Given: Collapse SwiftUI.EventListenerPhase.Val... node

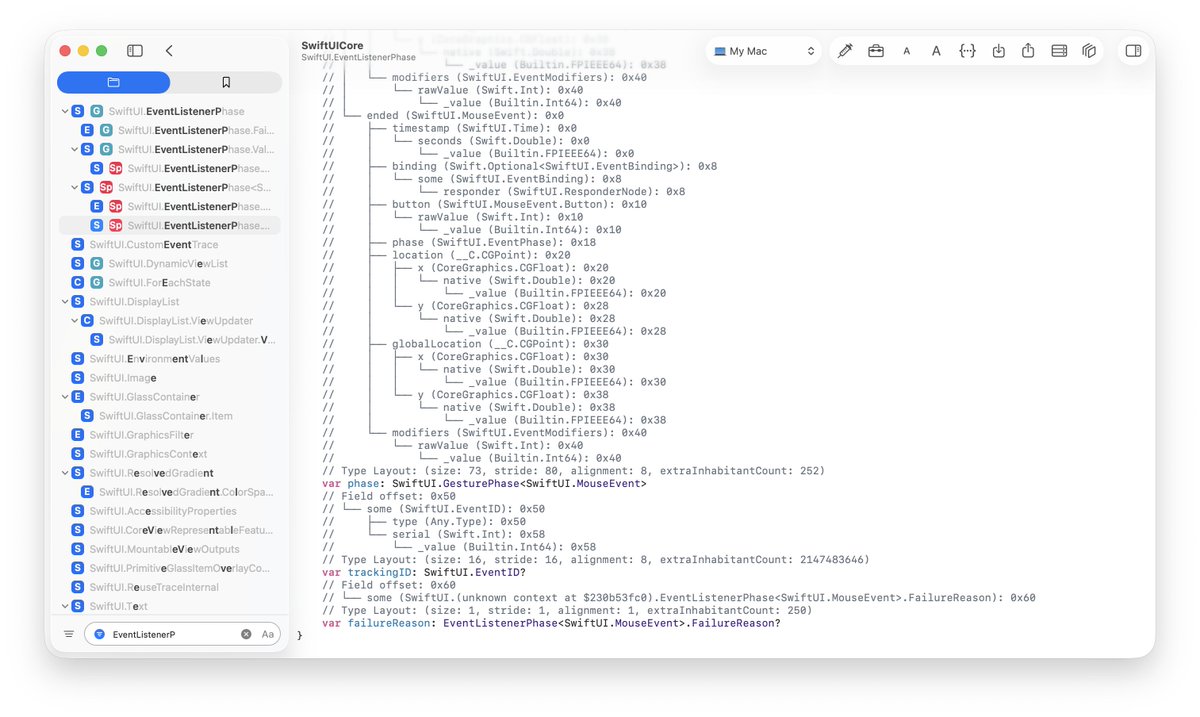Looking at the screenshot, I should (x=75, y=149).
